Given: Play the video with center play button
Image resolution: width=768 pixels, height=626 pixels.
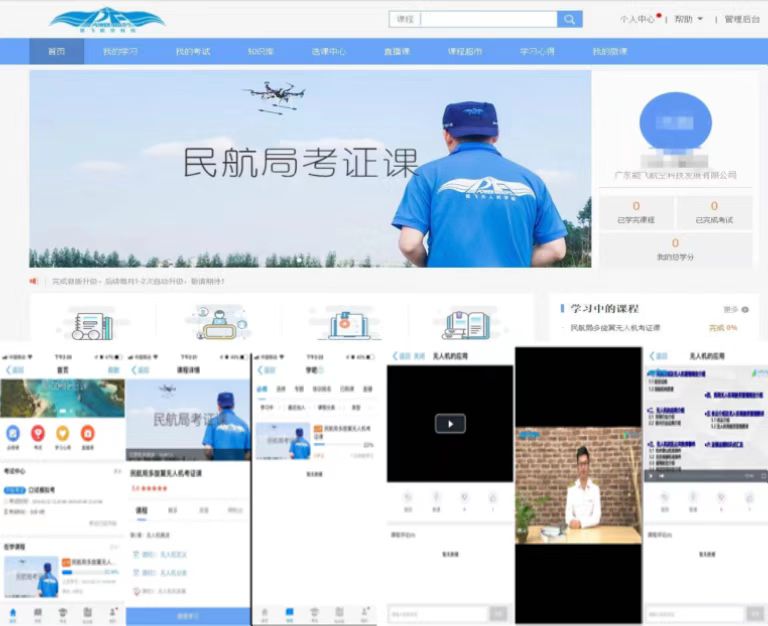Looking at the screenshot, I should [x=450, y=423].
